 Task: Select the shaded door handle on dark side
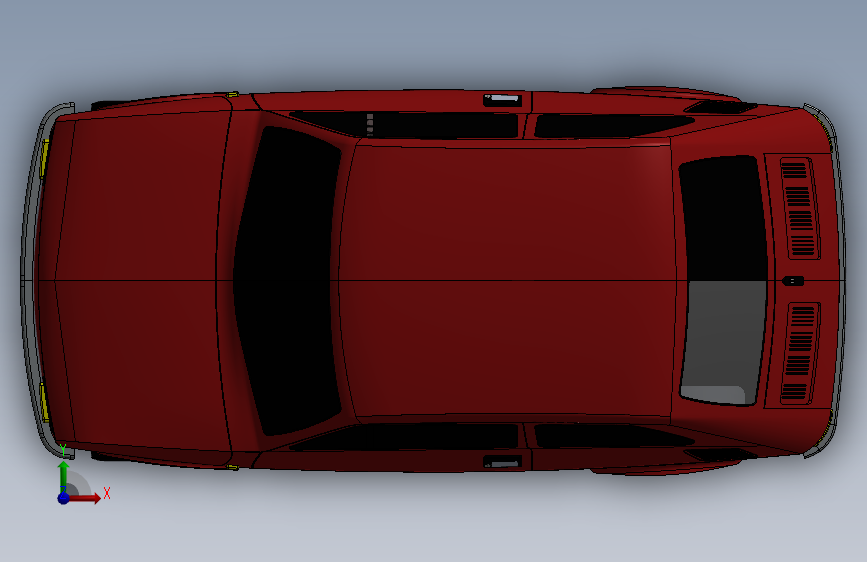click(503, 462)
